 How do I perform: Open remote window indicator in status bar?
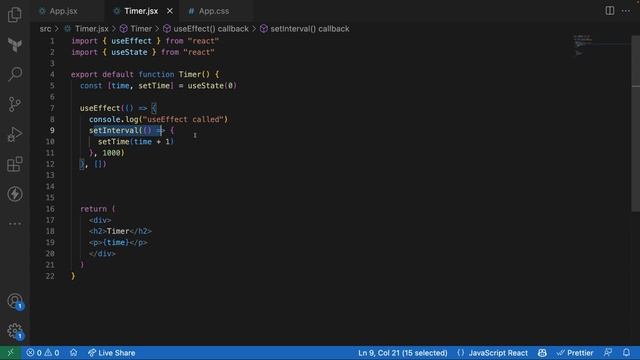[11, 353]
